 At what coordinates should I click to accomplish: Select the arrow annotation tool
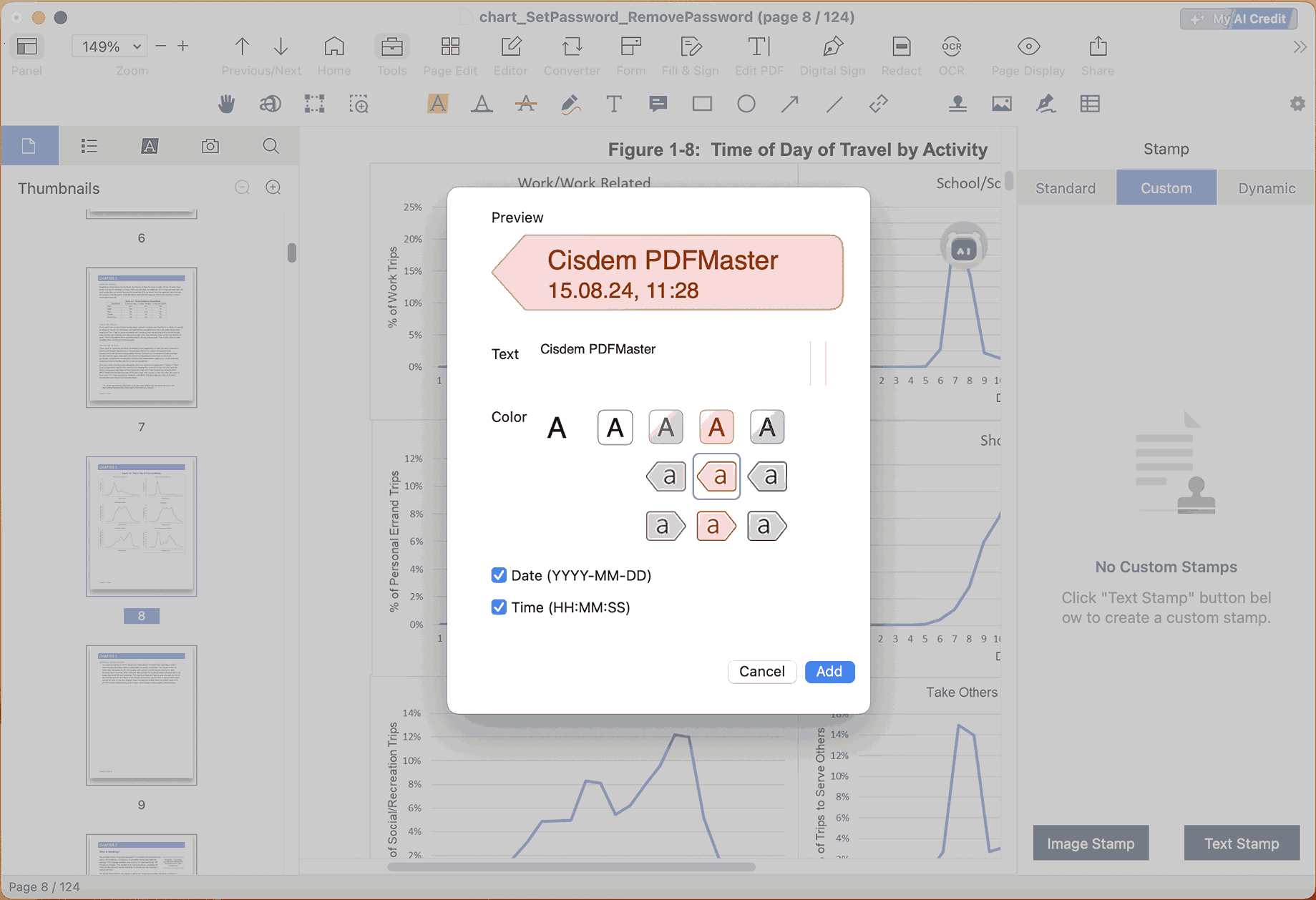click(790, 104)
